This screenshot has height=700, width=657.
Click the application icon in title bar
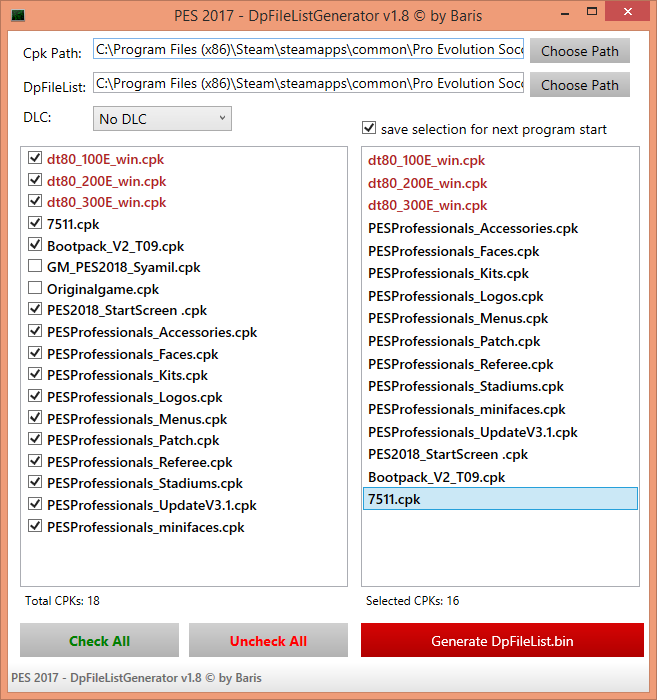point(18,16)
